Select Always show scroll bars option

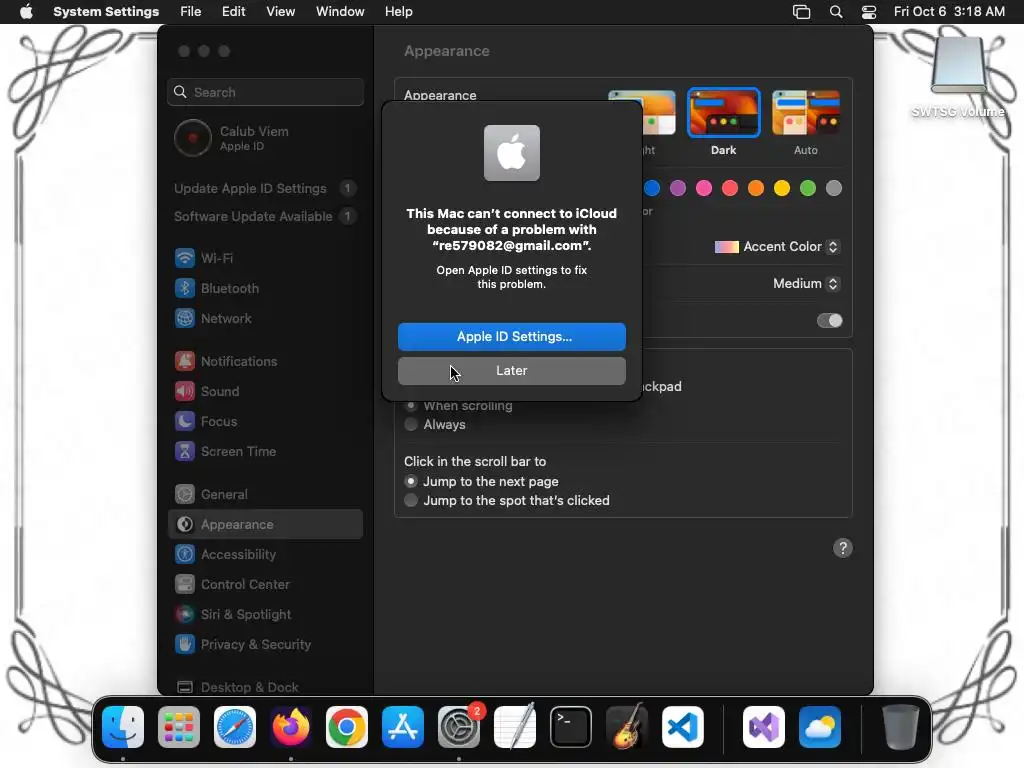(x=411, y=424)
